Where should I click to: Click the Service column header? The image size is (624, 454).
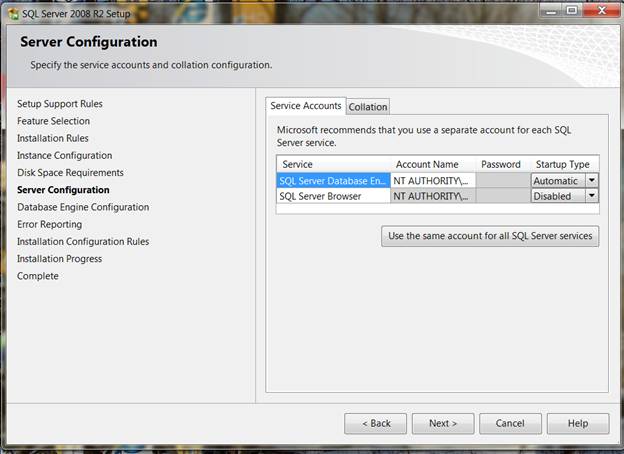pyautogui.click(x=333, y=164)
